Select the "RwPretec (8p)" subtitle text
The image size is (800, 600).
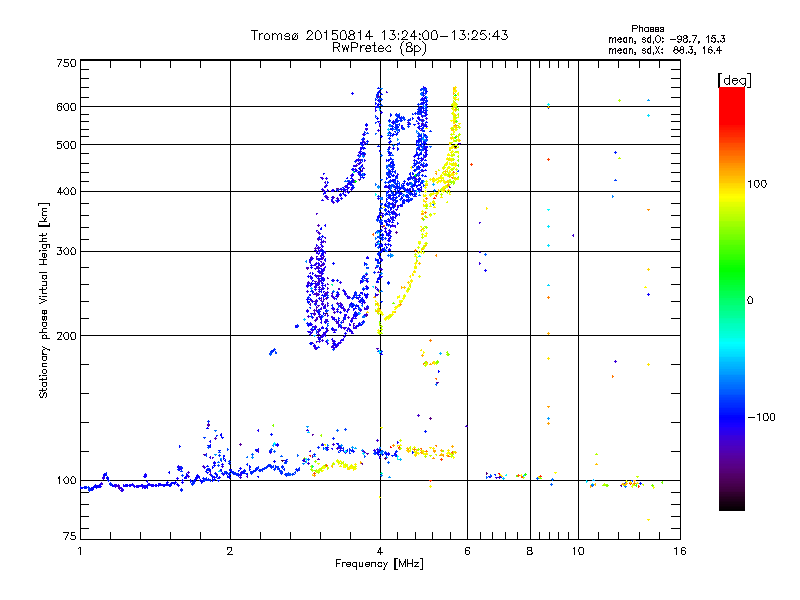click(x=379, y=47)
